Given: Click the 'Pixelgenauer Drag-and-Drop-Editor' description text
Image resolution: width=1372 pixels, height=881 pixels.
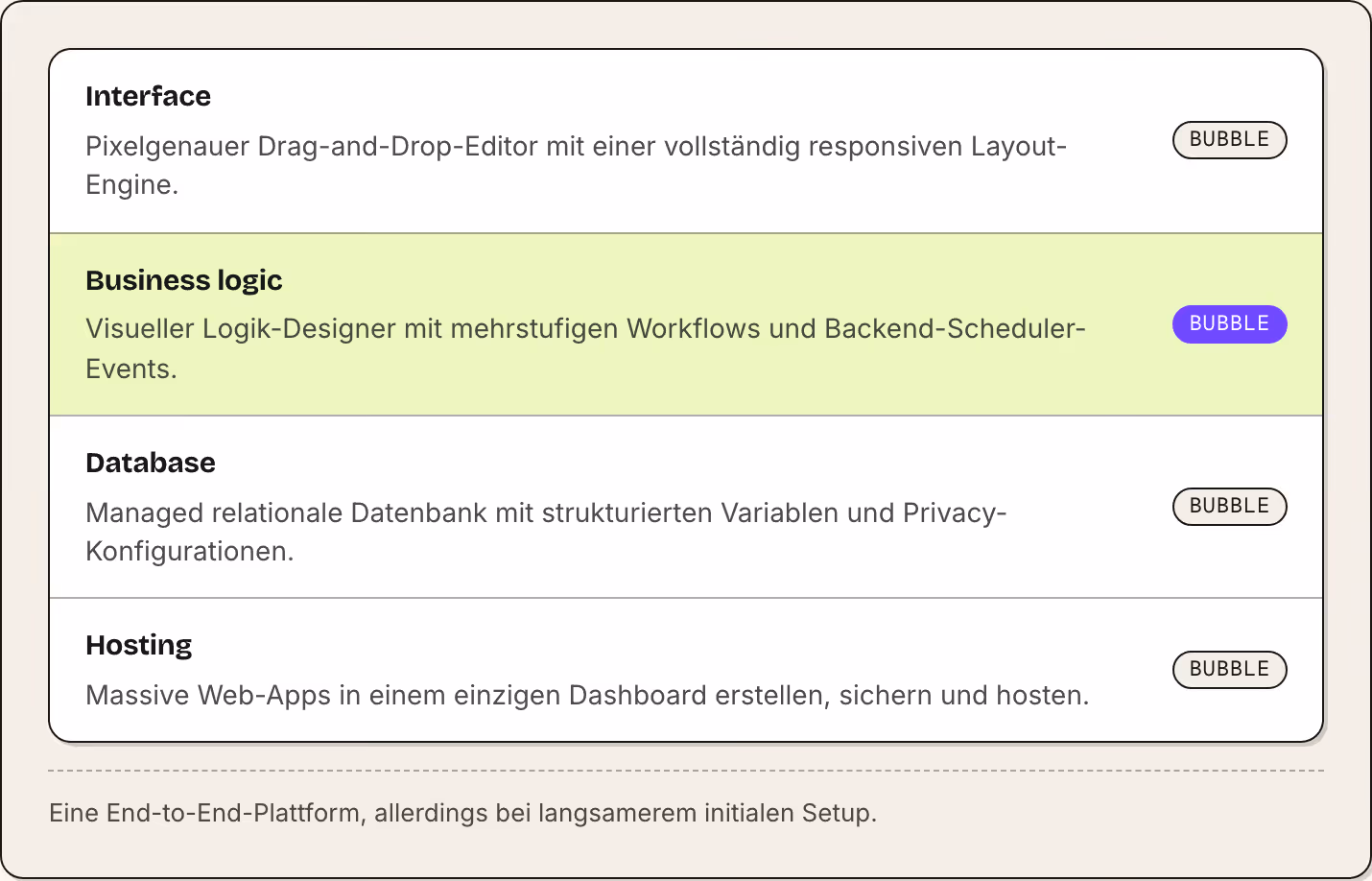Looking at the screenshot, I should point(576,165).
